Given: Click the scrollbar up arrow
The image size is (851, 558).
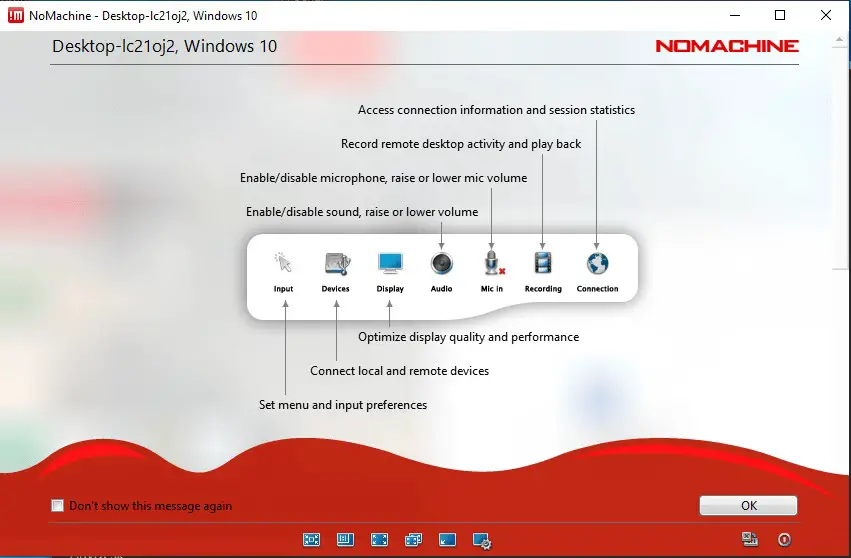Looking at the screenshot, I should [x=840, y=40].
